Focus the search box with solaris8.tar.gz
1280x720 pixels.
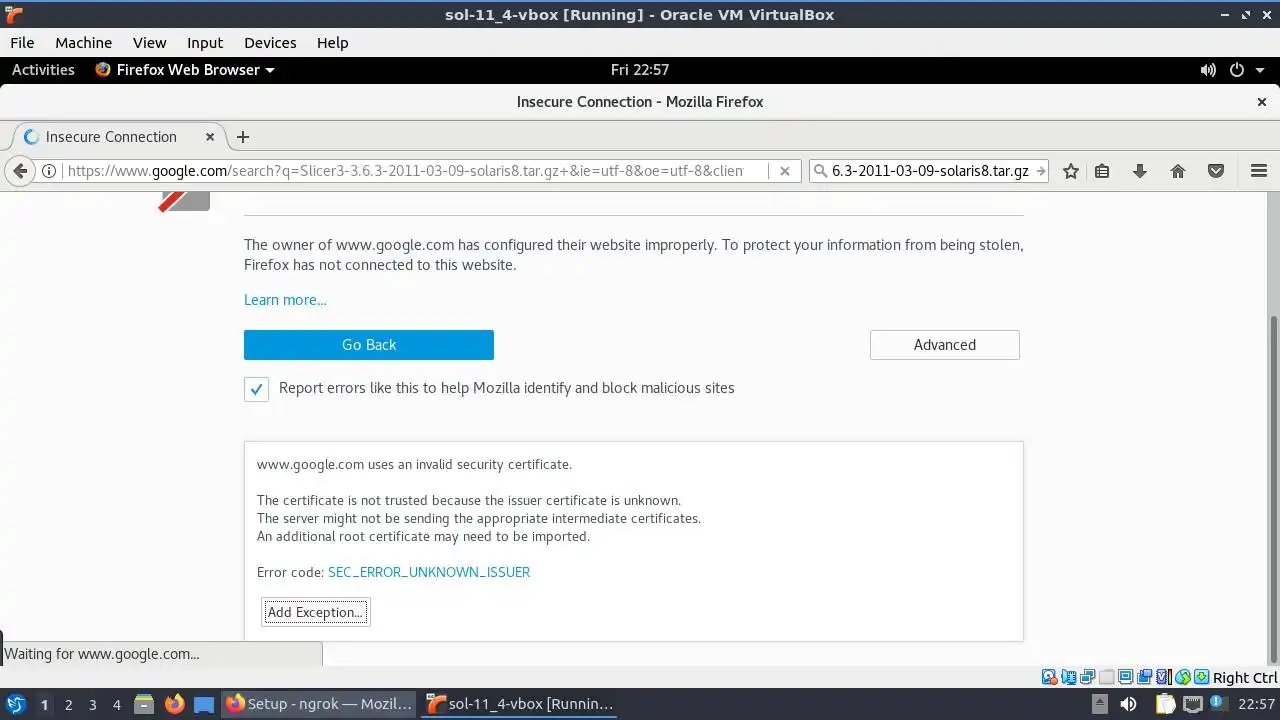pyautogui.click(x=930, y=171)
